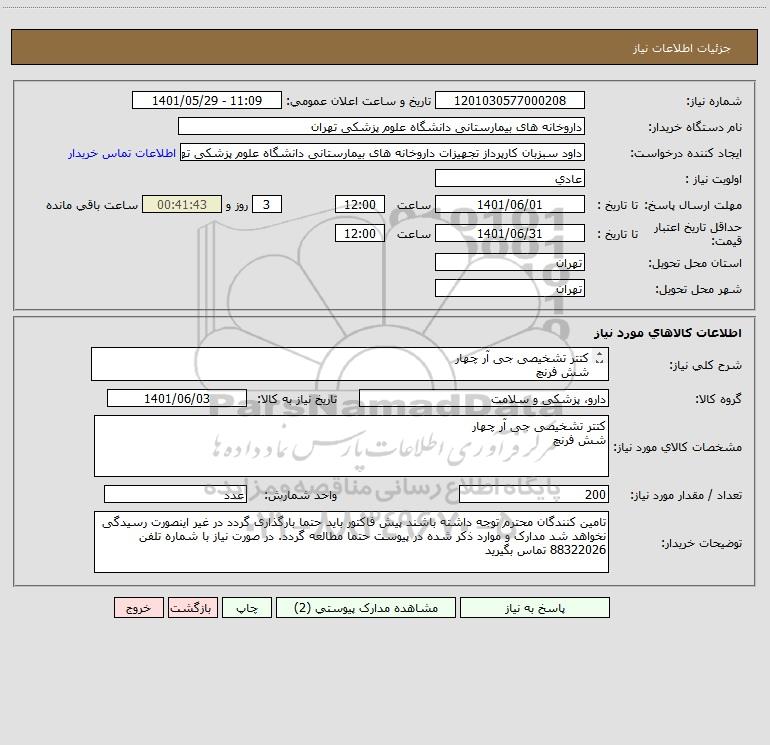The width and height of the screenshot is (770, 745).
Task: Click days remaining field showing 3
Action: point(267,204)
